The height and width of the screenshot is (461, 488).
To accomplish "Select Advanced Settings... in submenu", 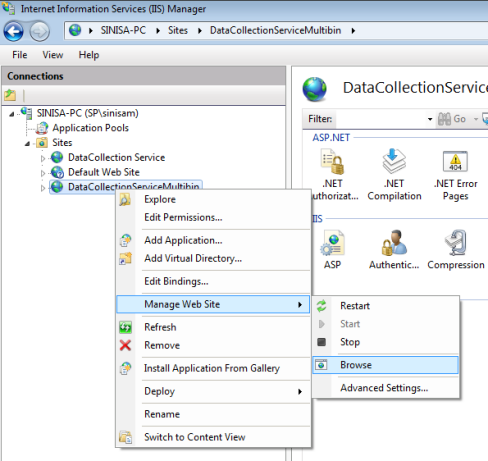I will (386, 388).
